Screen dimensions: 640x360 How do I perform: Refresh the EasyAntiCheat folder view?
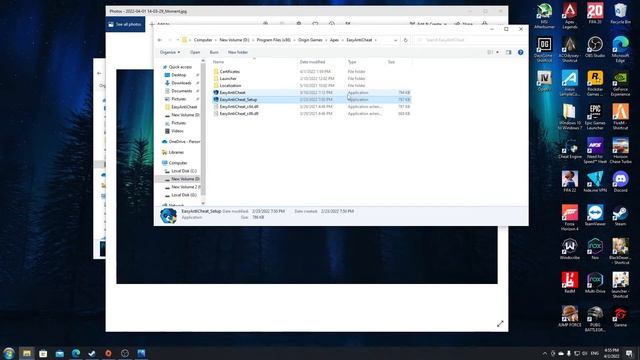click(405, 40)
